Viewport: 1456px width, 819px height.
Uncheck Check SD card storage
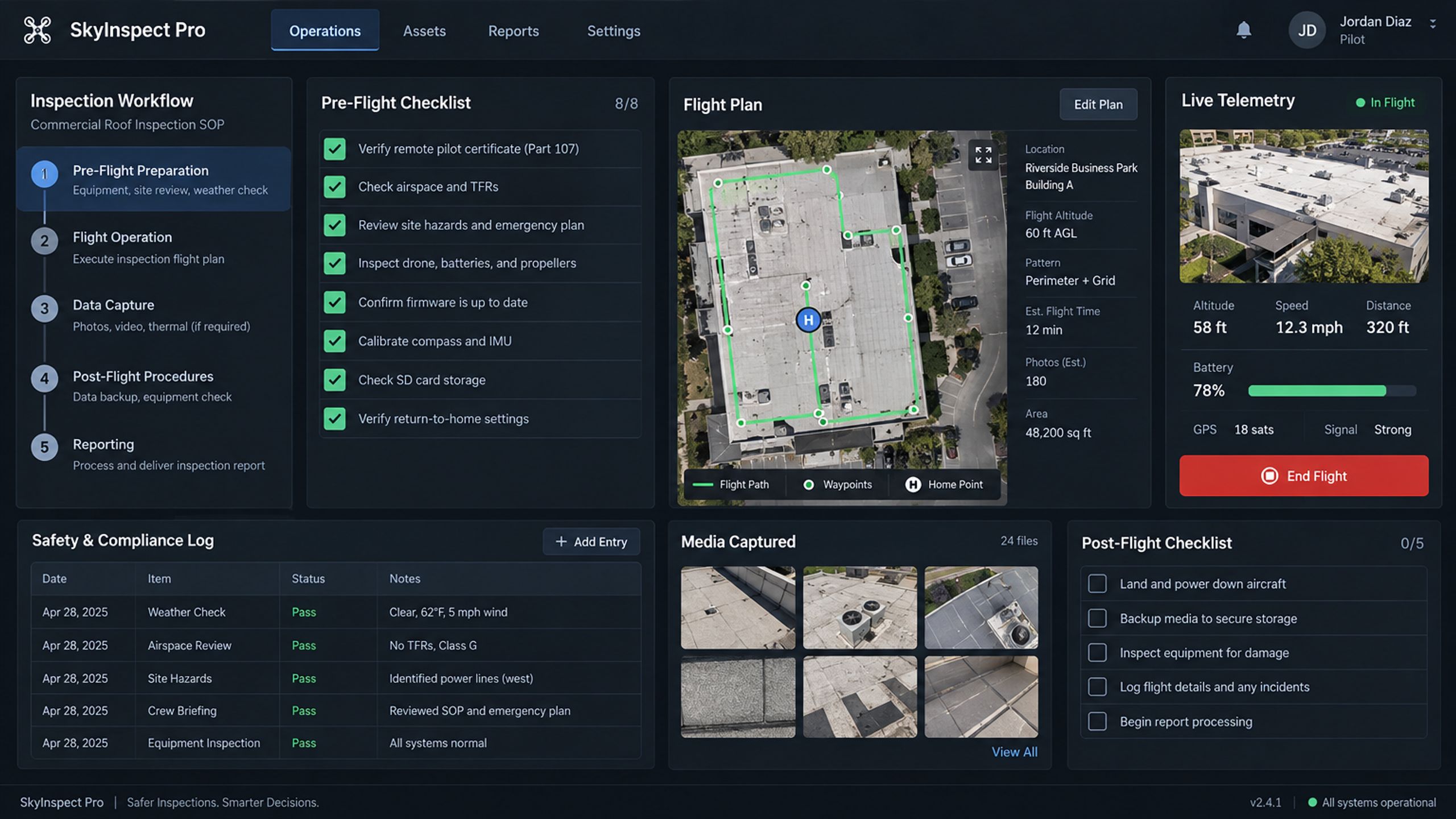click(x=334, y=380)
